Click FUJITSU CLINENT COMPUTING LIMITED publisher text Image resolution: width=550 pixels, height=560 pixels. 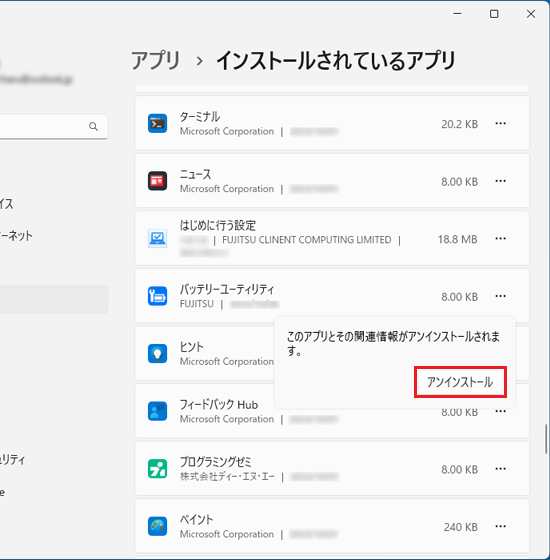coord(307,240)
